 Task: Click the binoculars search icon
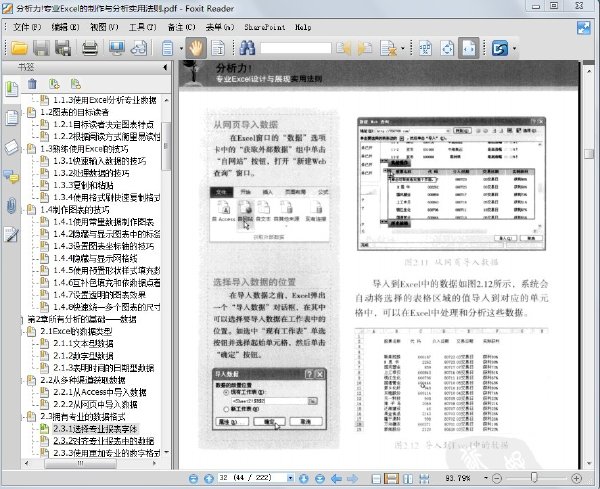coord(248,48)
